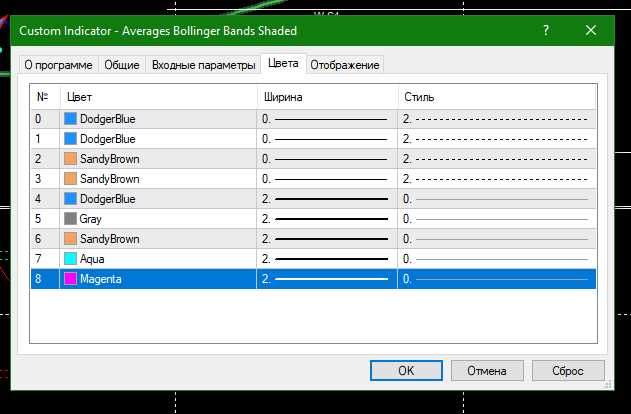
Task: Close the Custom Indicator dialog
Action: pos(591,31)
